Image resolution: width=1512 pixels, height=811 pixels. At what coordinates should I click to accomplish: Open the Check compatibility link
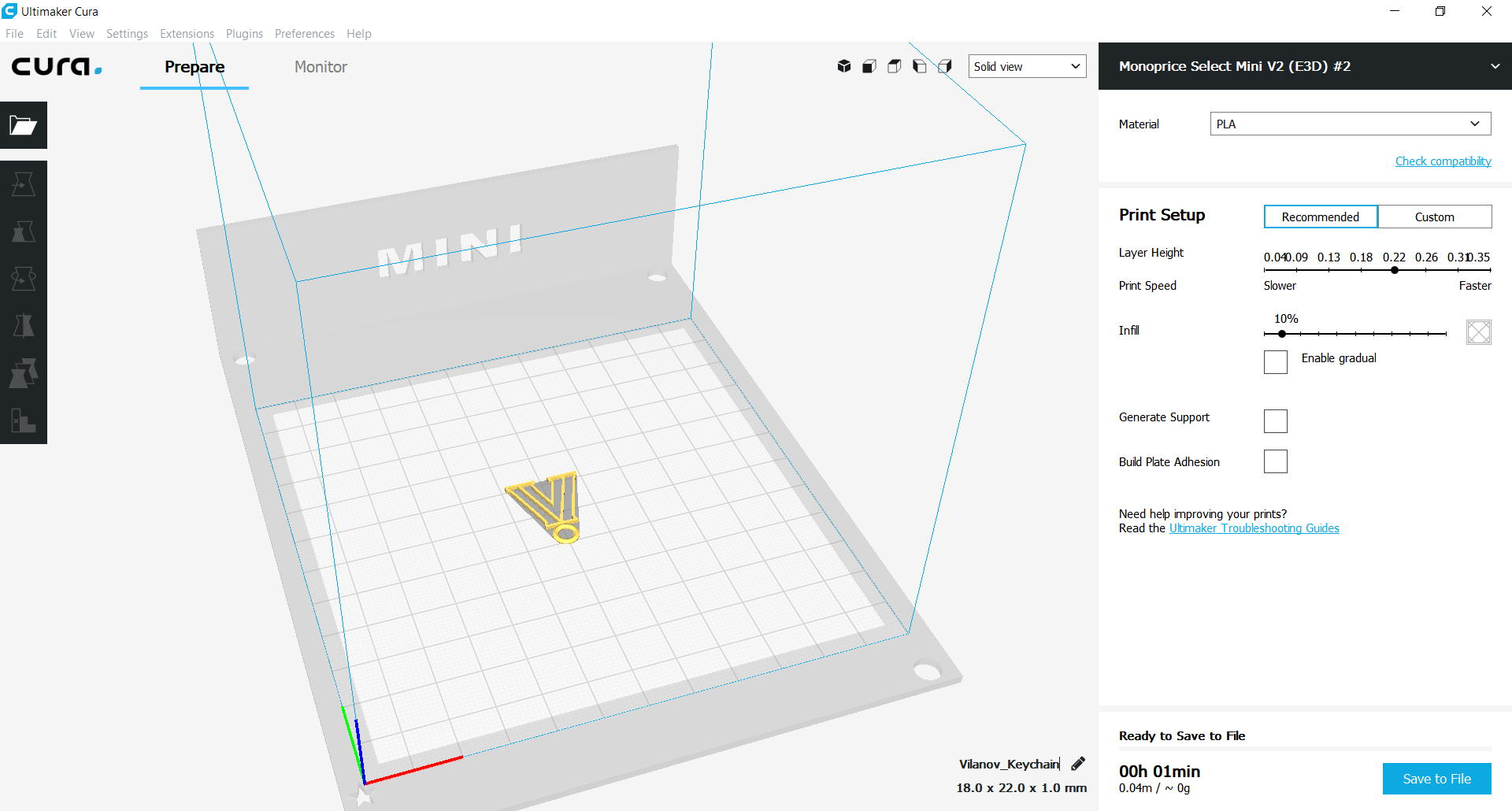point(1443,161)
